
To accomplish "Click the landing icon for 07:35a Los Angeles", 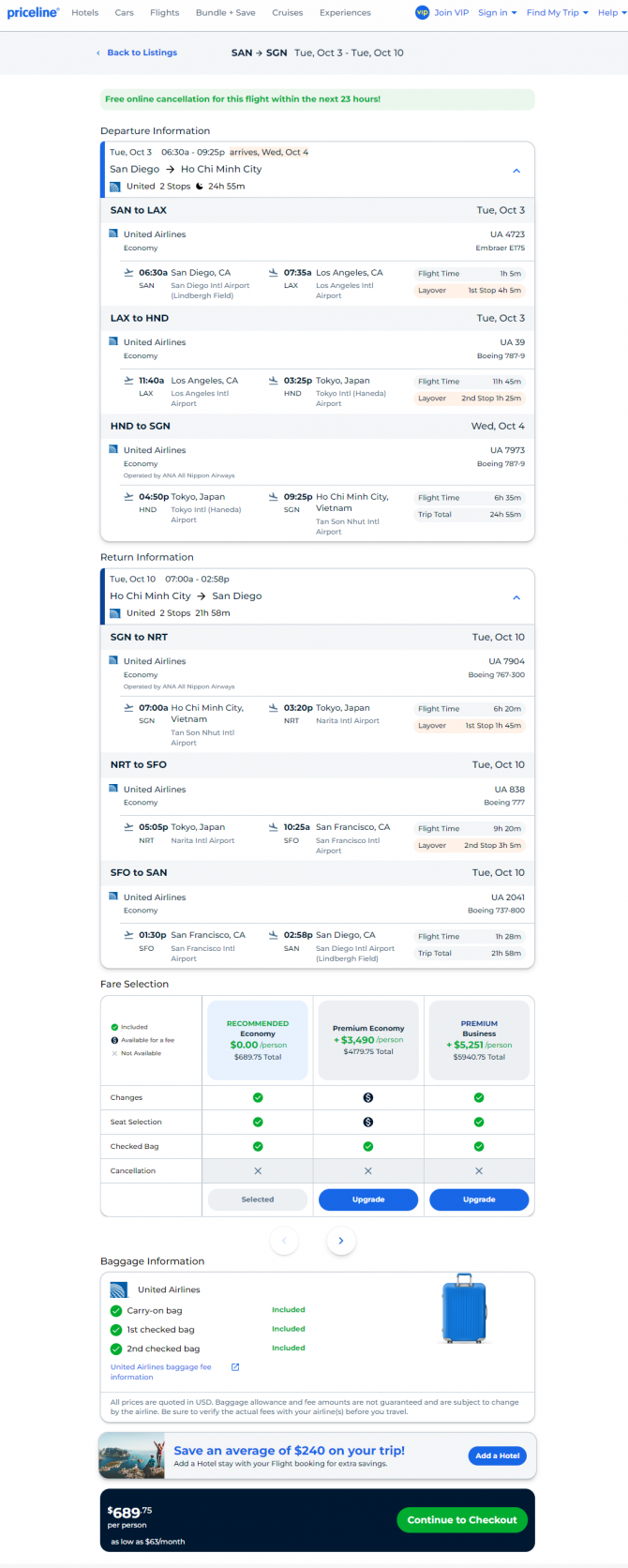I will pyautogui.click(x=274, y=273).
